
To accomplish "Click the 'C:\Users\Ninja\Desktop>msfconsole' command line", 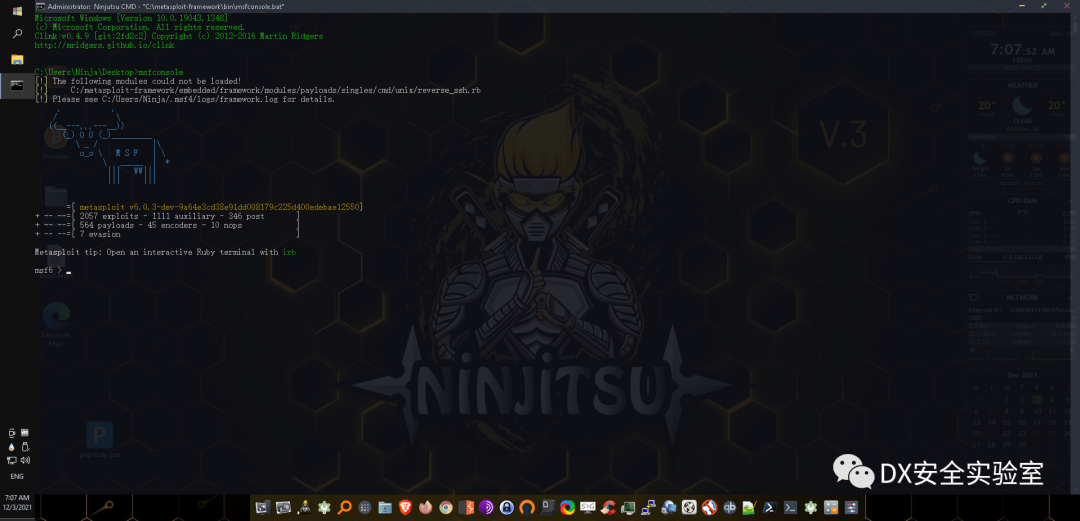I will coord(109,72).
